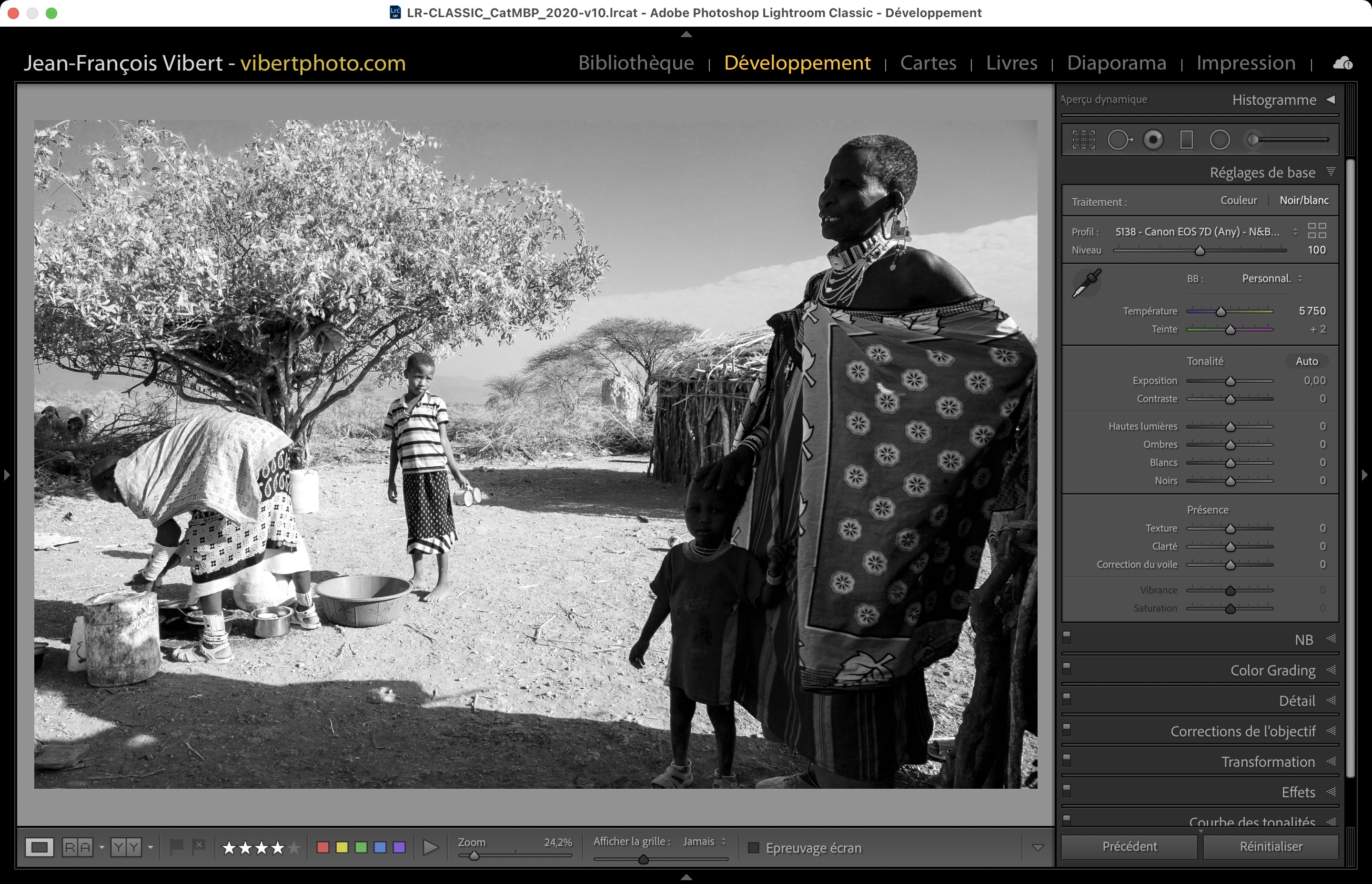Apply the red color label swatch
Viewport: 1372px width, 884px height.
pos(323,847)
